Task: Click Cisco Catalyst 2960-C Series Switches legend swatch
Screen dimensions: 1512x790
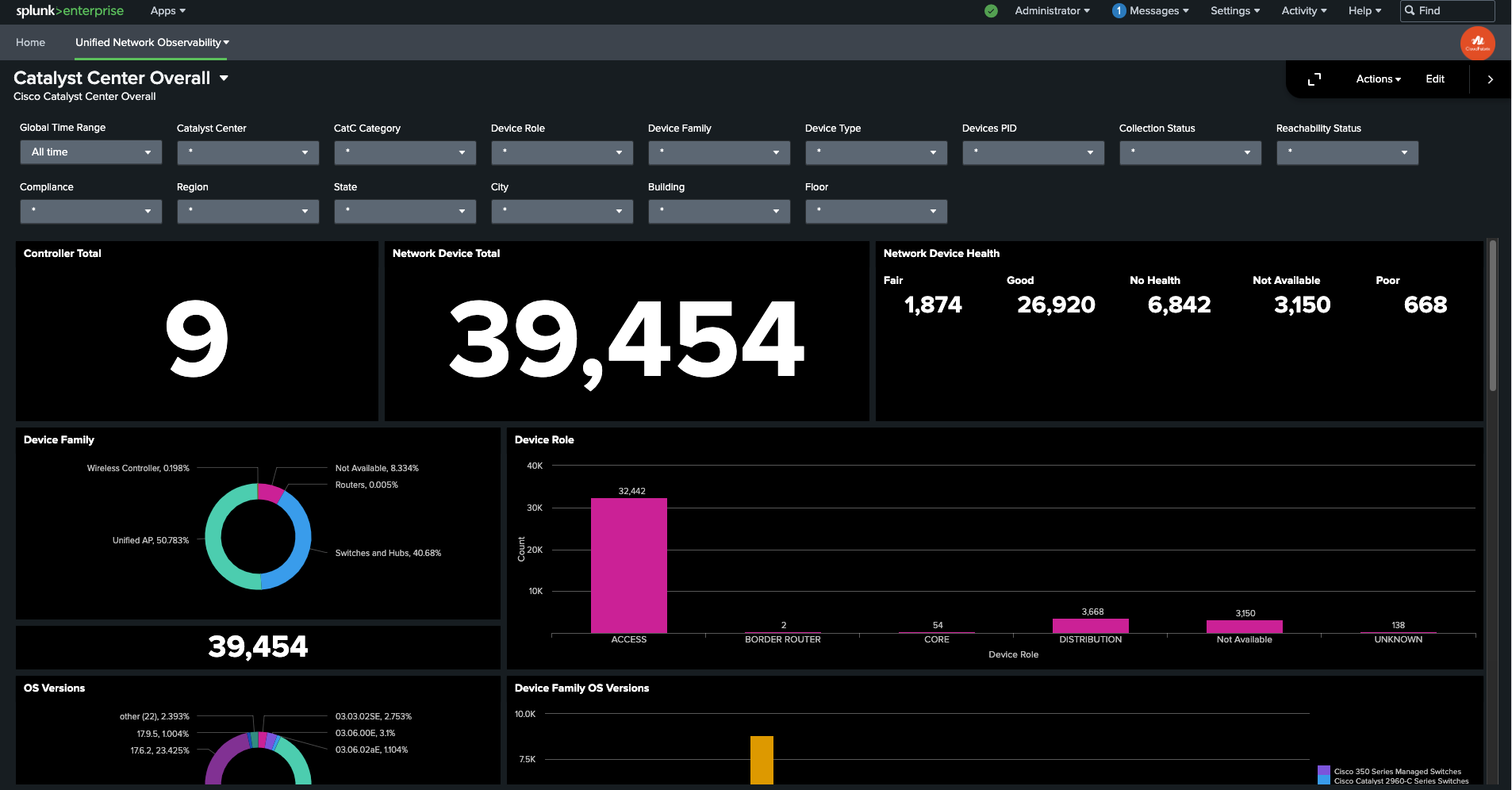Action: 1324,780
